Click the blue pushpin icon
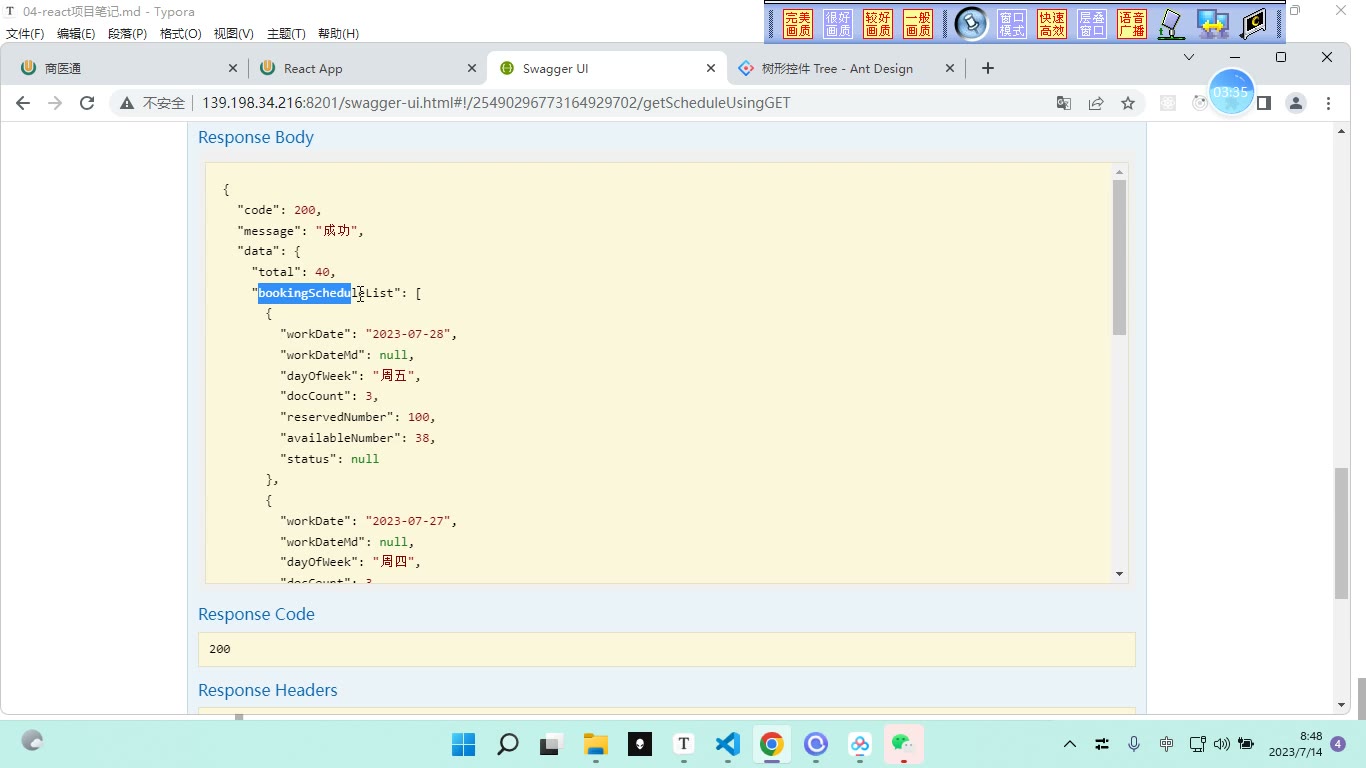Screen dimensions: 1366x768 point(971,24)
